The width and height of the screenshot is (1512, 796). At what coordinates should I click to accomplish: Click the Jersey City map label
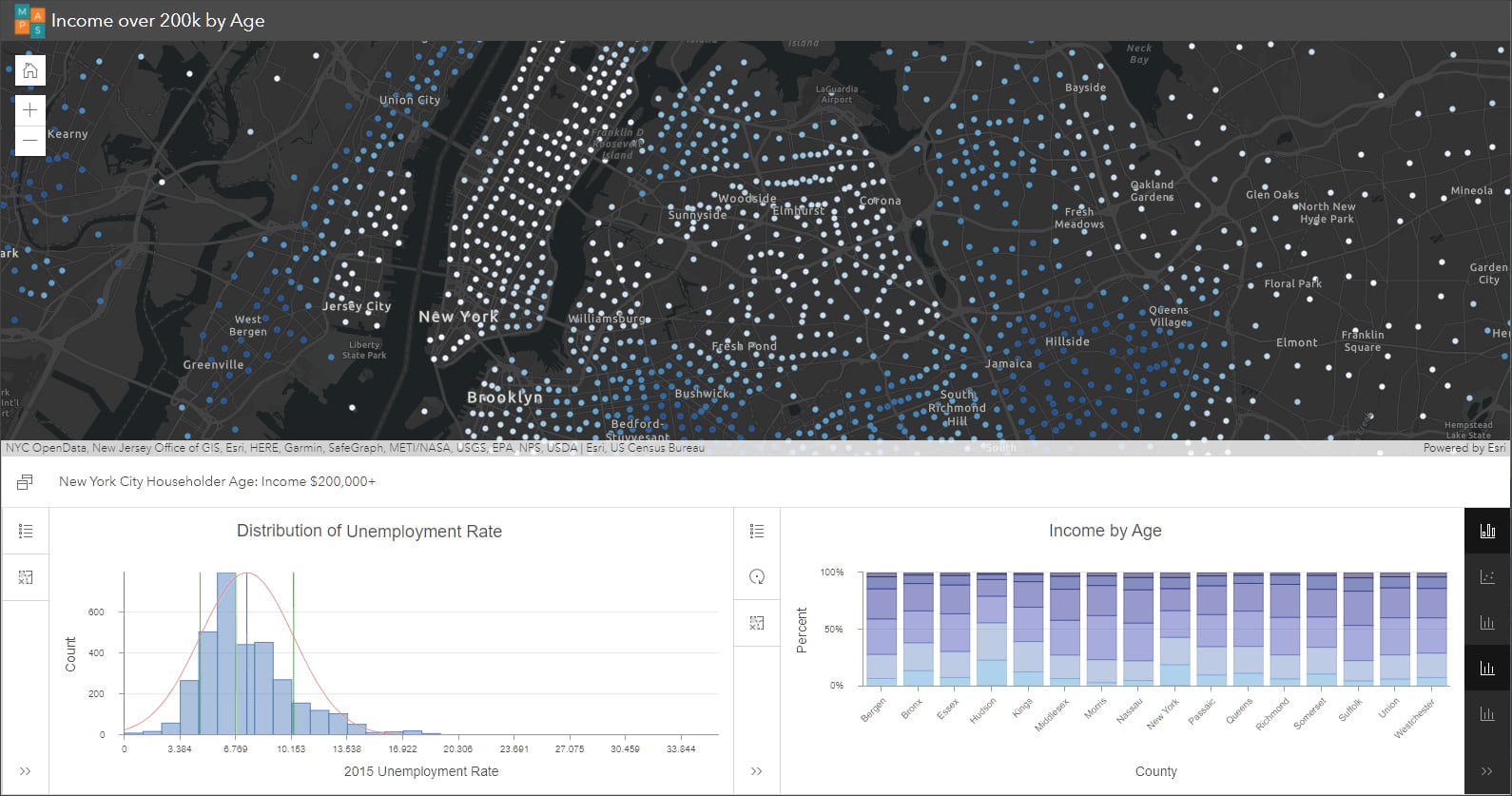coord(357,306)
